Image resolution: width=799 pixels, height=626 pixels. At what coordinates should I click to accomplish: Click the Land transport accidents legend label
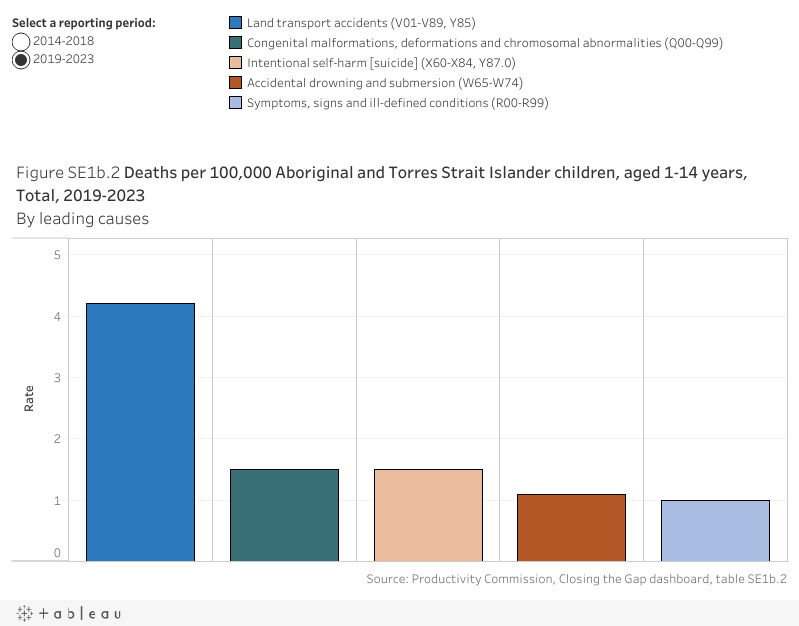pos(361,23)
